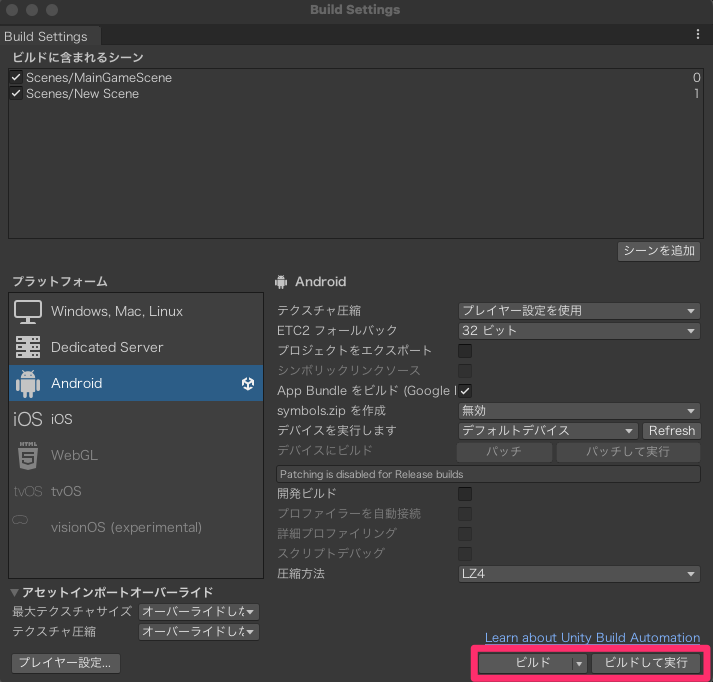Uncheck the Scenes/New Scene checkbox

coord(16,94)
